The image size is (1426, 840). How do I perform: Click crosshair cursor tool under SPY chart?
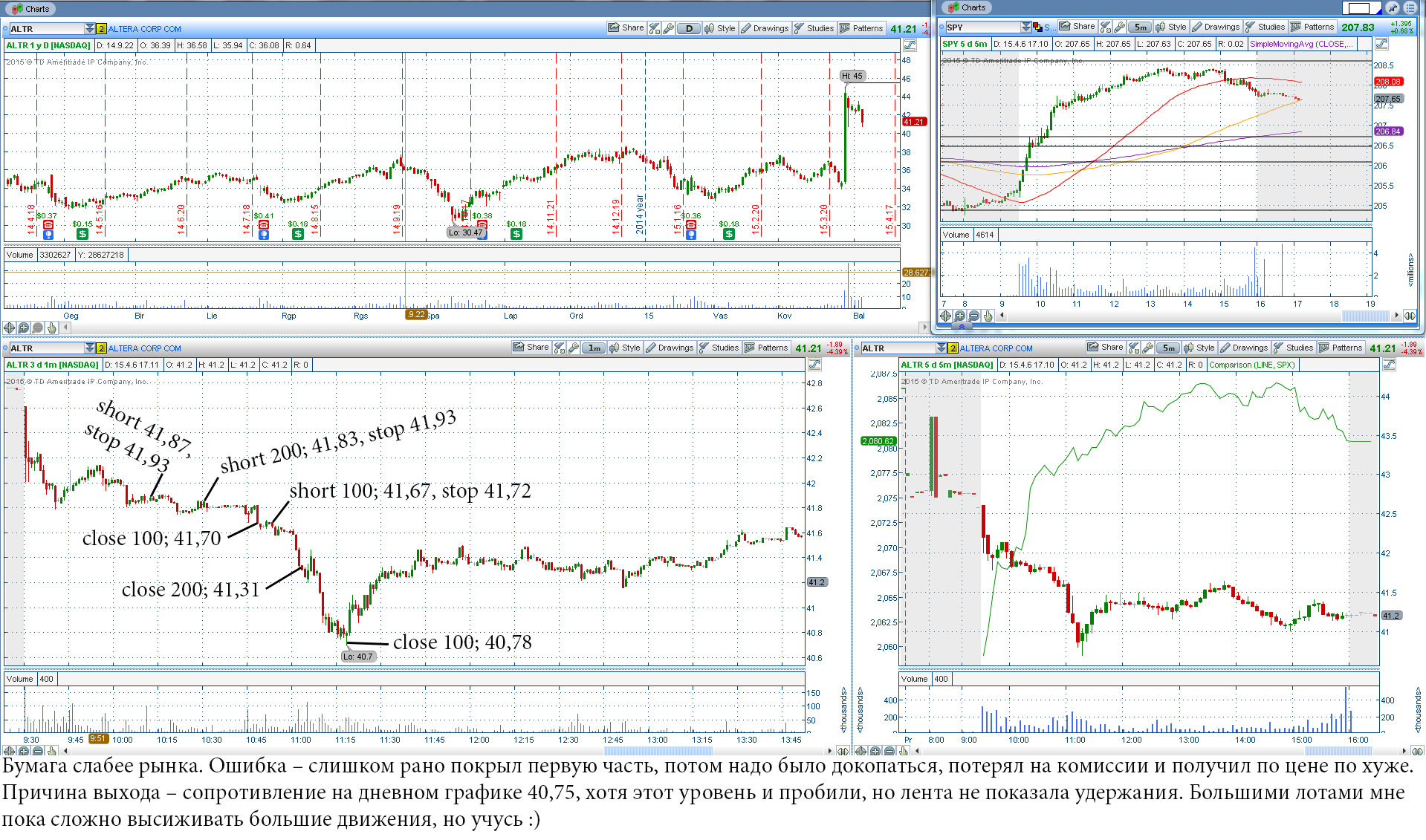pyautogui.click(x=945, y=316)
